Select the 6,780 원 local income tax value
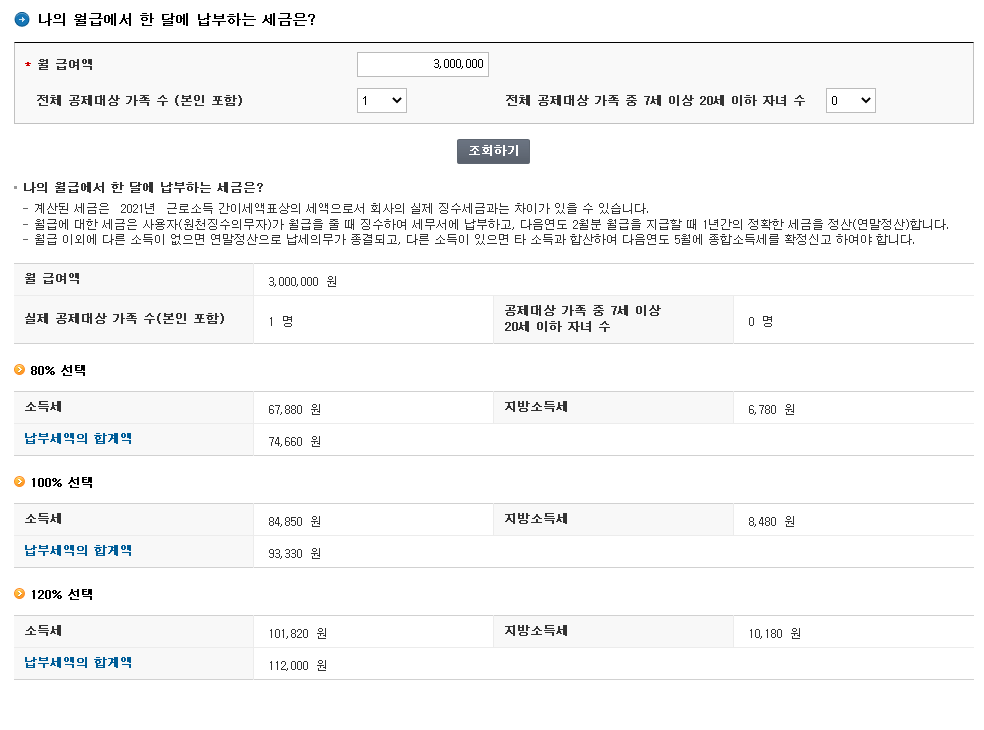Viewport: 984px width, 730px height. [x=771, y=409]
